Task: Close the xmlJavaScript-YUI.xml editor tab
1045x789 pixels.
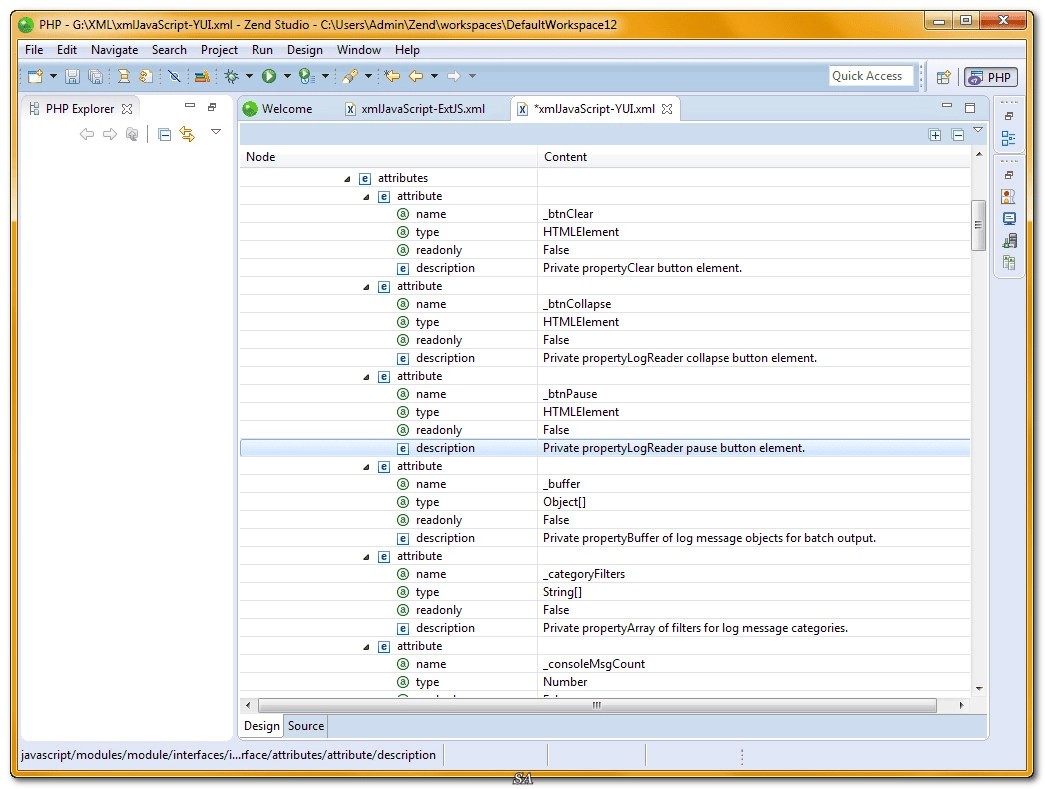Action: [x=666, y=109]
